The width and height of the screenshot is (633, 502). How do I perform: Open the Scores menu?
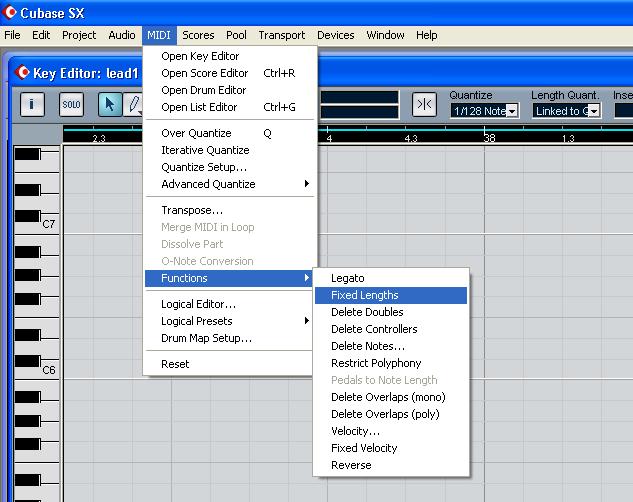click(198, 35)
